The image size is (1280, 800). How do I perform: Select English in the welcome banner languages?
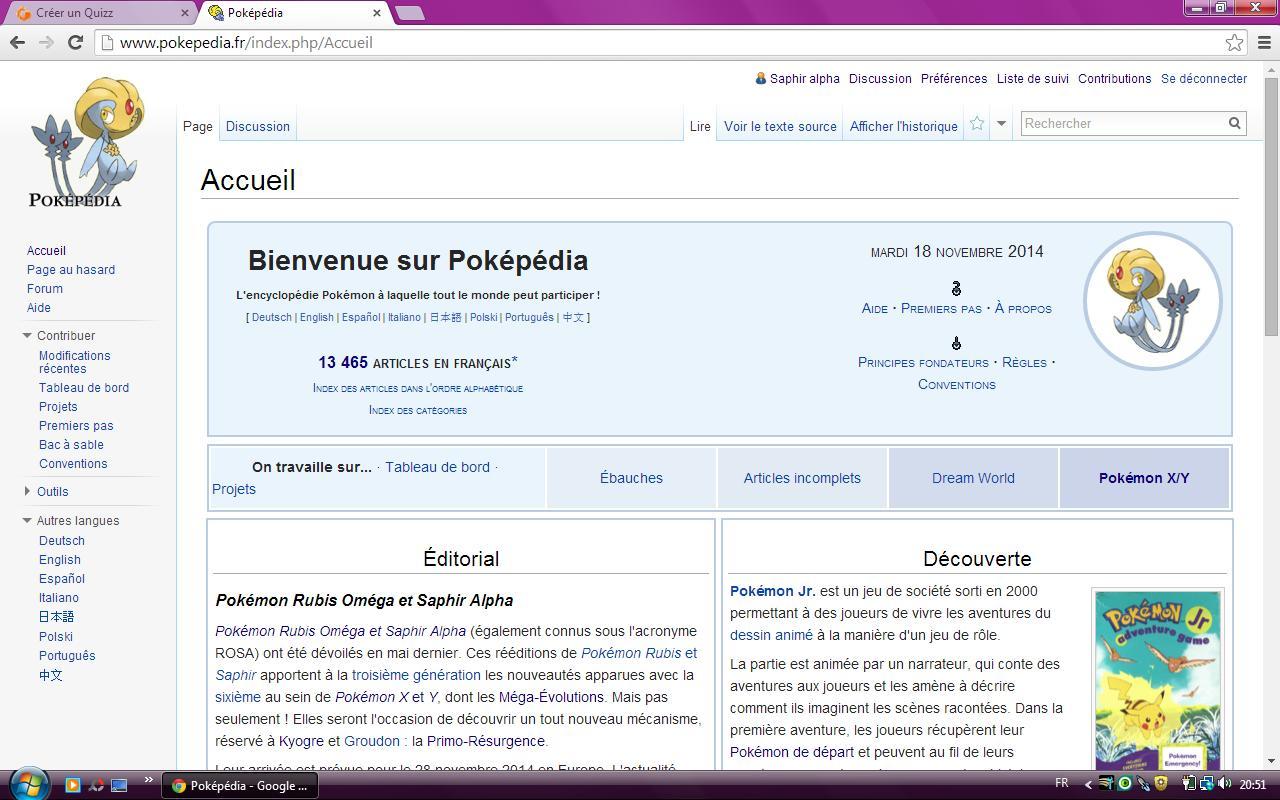[316, 317]
